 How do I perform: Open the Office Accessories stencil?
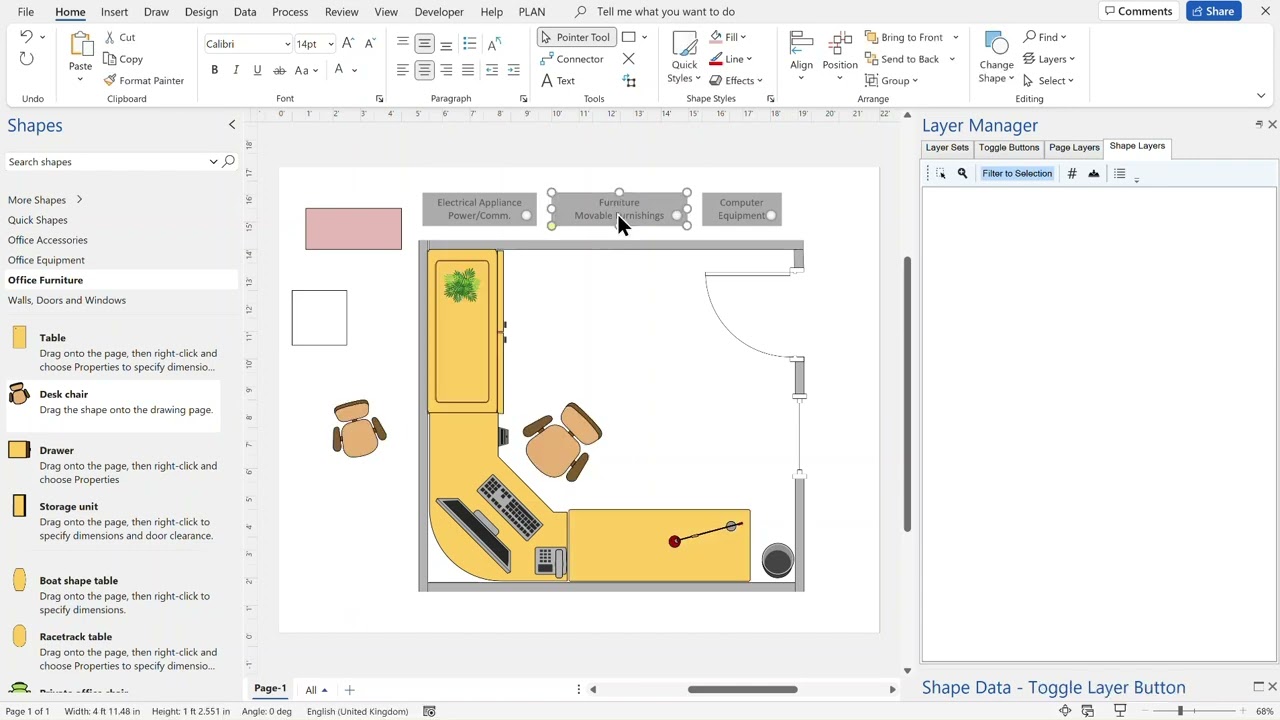coord(47,240)
